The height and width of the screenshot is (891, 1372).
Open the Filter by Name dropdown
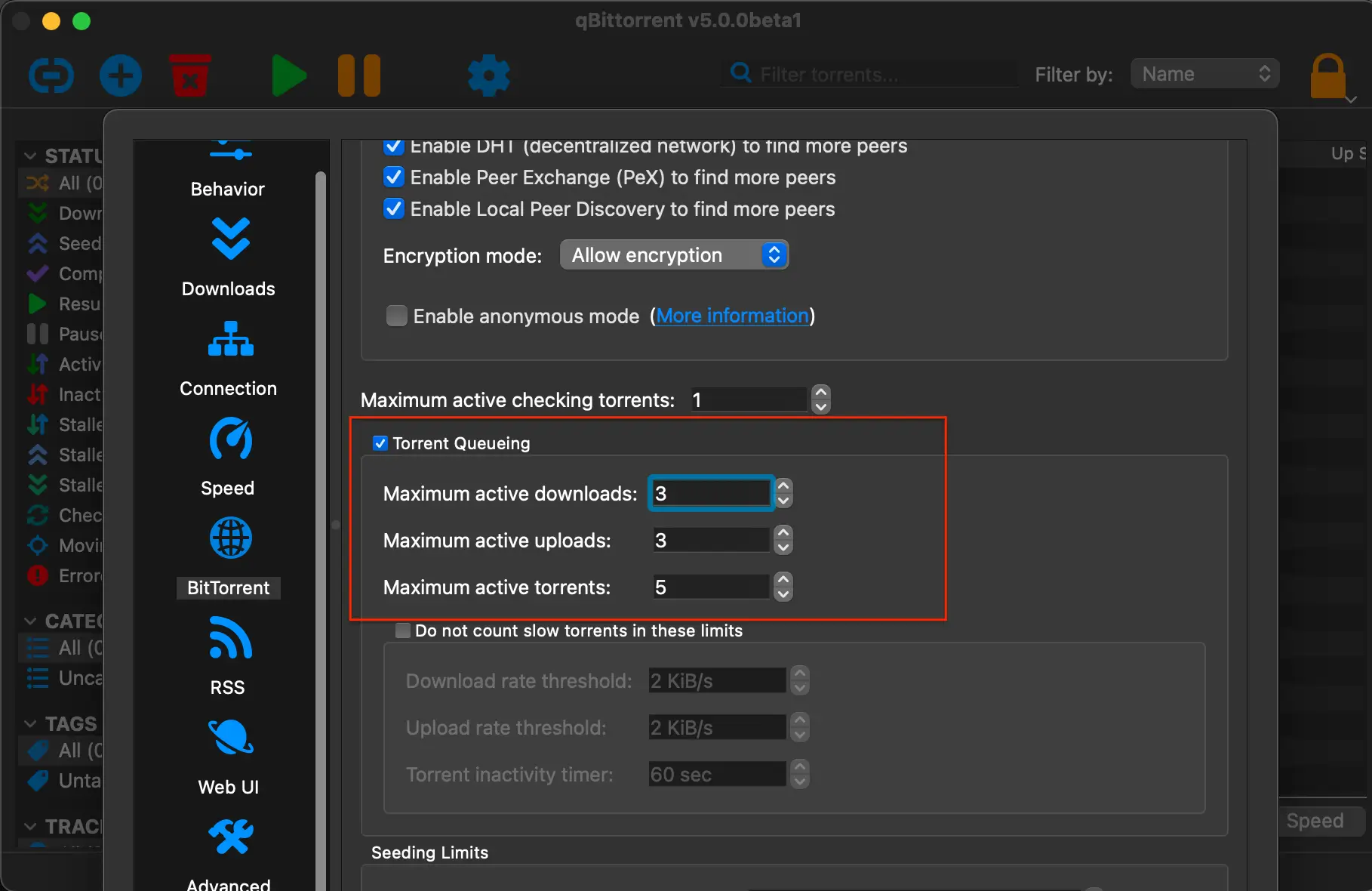[x=1204, y=74]
